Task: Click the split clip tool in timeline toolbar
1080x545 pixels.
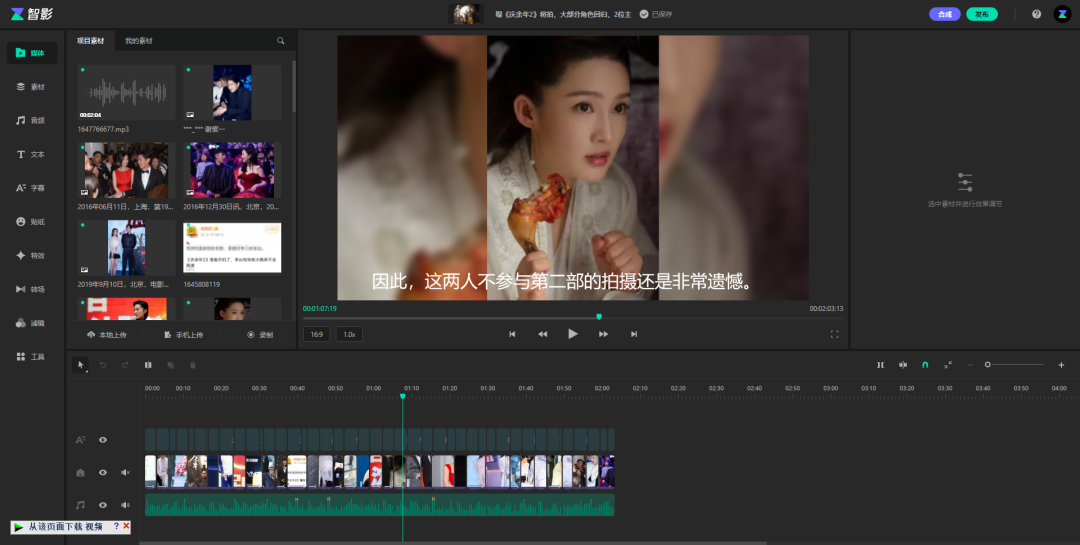Action: [149, 365]
